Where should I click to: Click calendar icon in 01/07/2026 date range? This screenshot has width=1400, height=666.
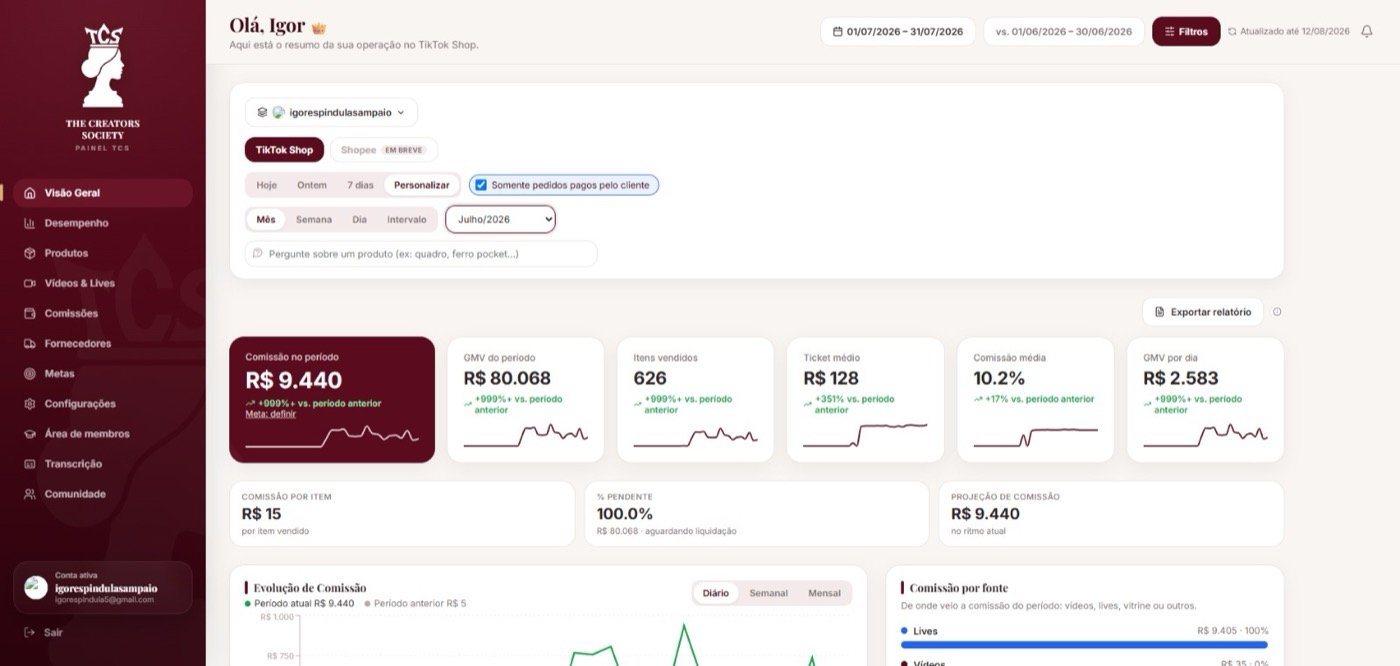pos(838,31)
